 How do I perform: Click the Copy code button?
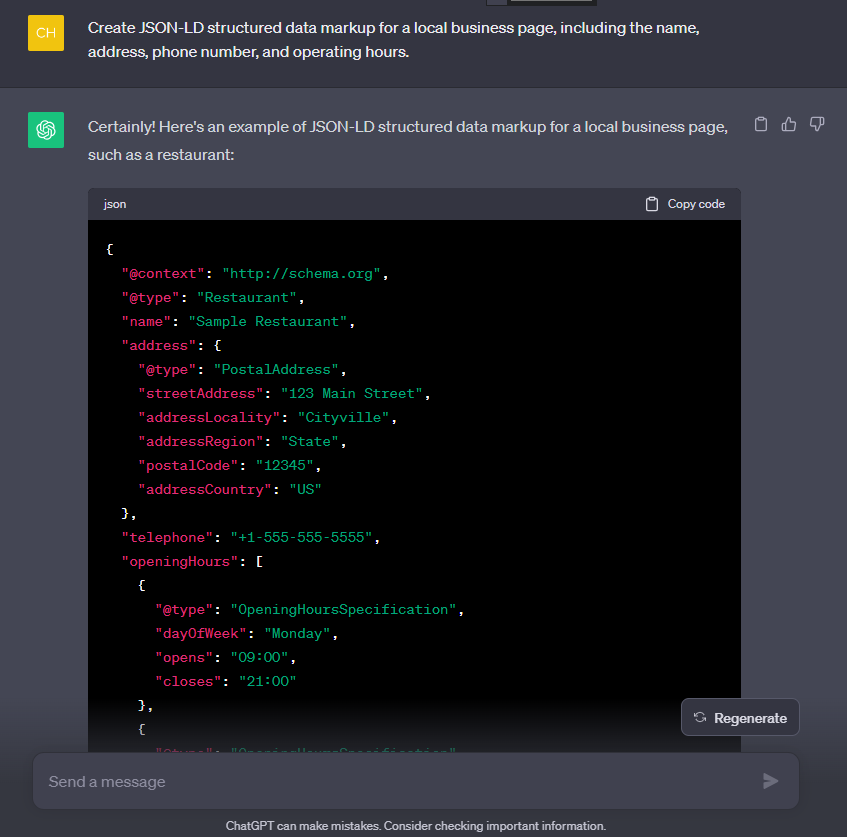(x=685, y=204)
